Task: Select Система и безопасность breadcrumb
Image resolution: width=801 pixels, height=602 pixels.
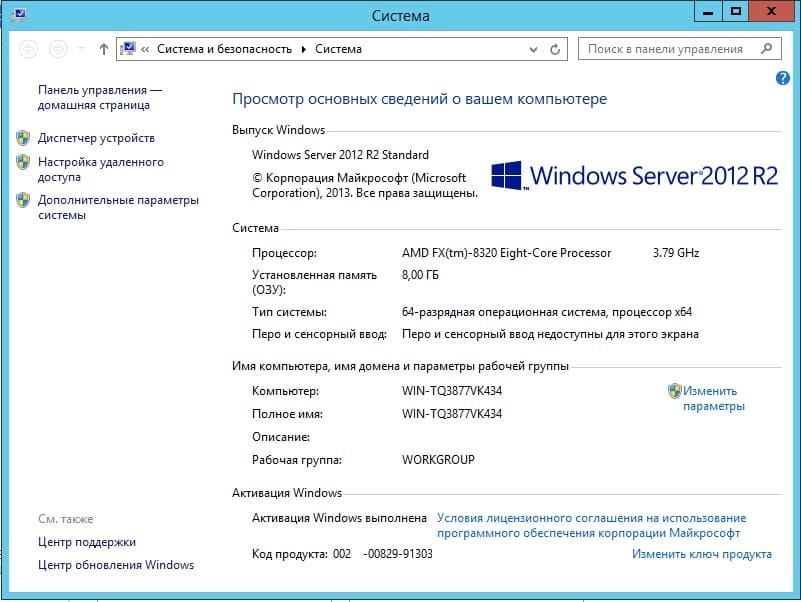Action: click(224, 49)
